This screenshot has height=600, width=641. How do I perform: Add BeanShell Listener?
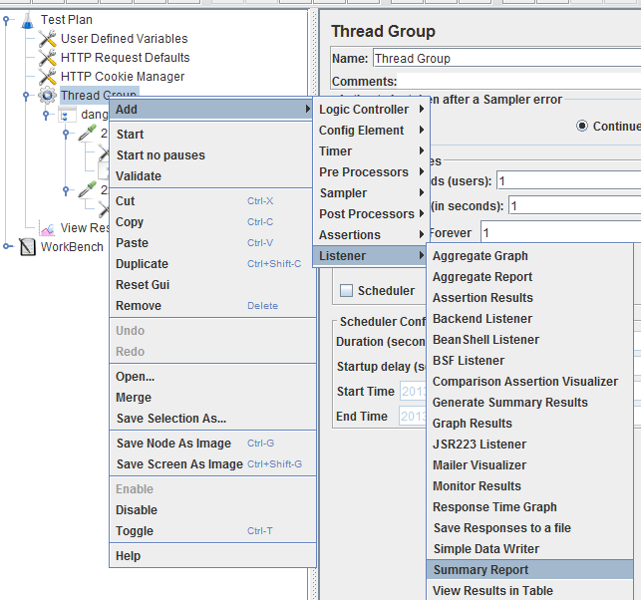(x=530, y=340)
